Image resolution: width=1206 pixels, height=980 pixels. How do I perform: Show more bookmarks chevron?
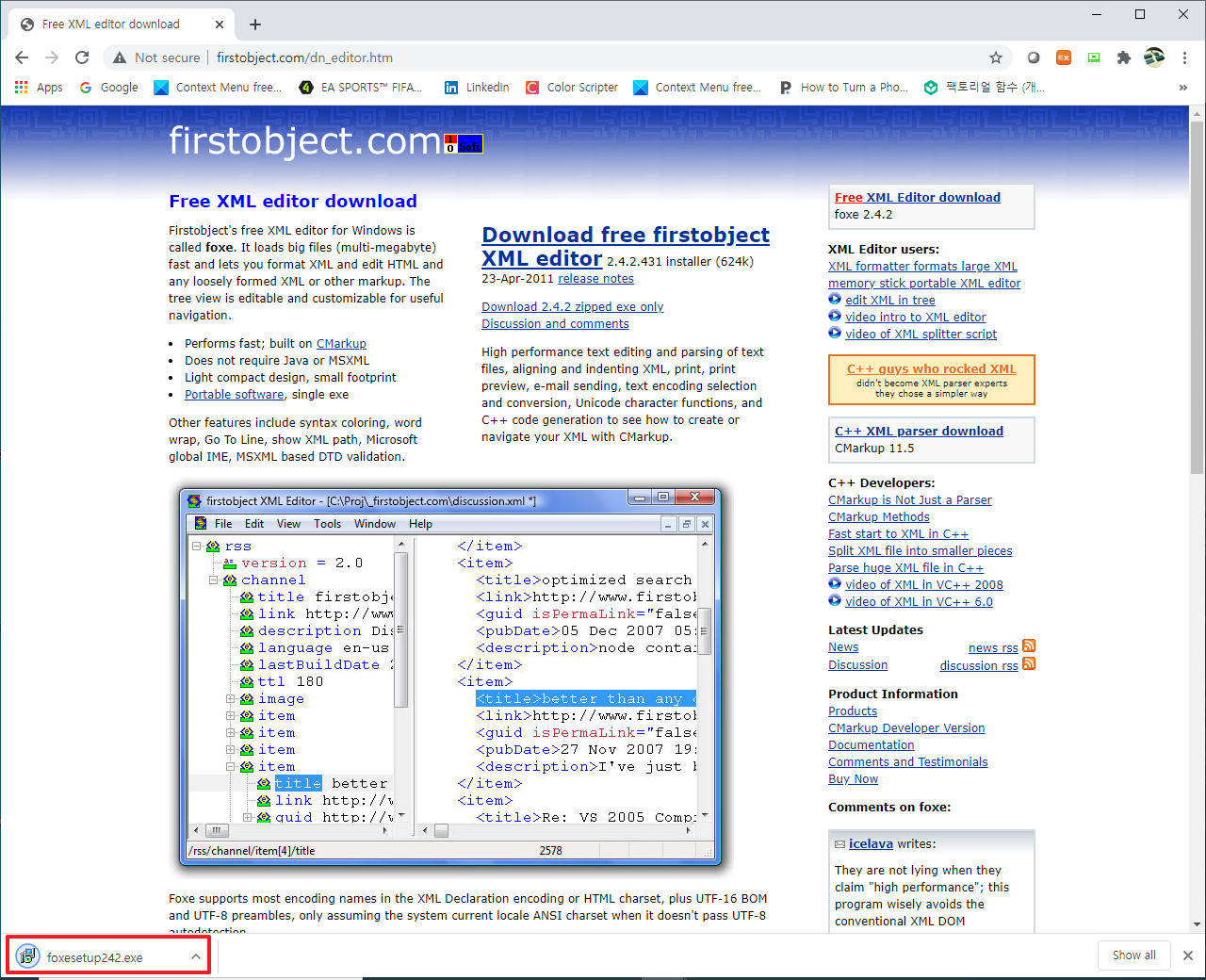(1183, 88)
